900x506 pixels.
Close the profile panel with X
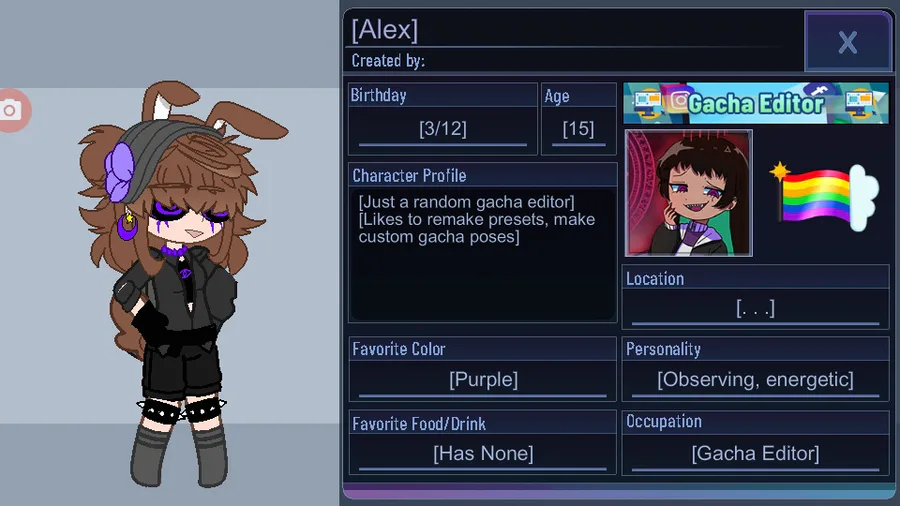tap(847, 42)
